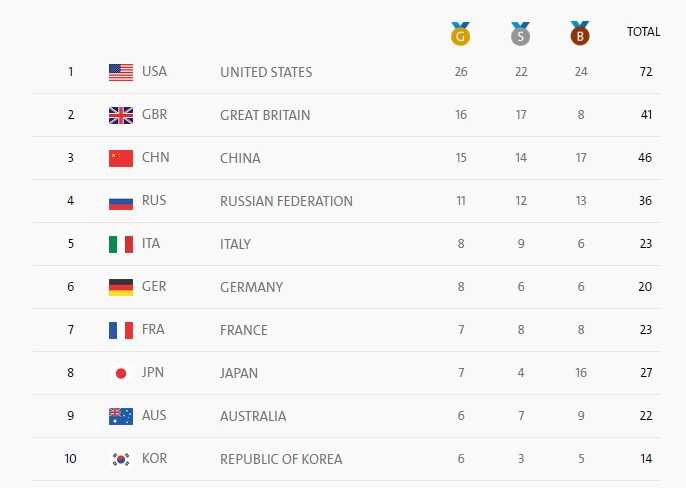Screen dimensions: 686x488
Task: Click the TOTAL column header
Action: pos(643,32)
